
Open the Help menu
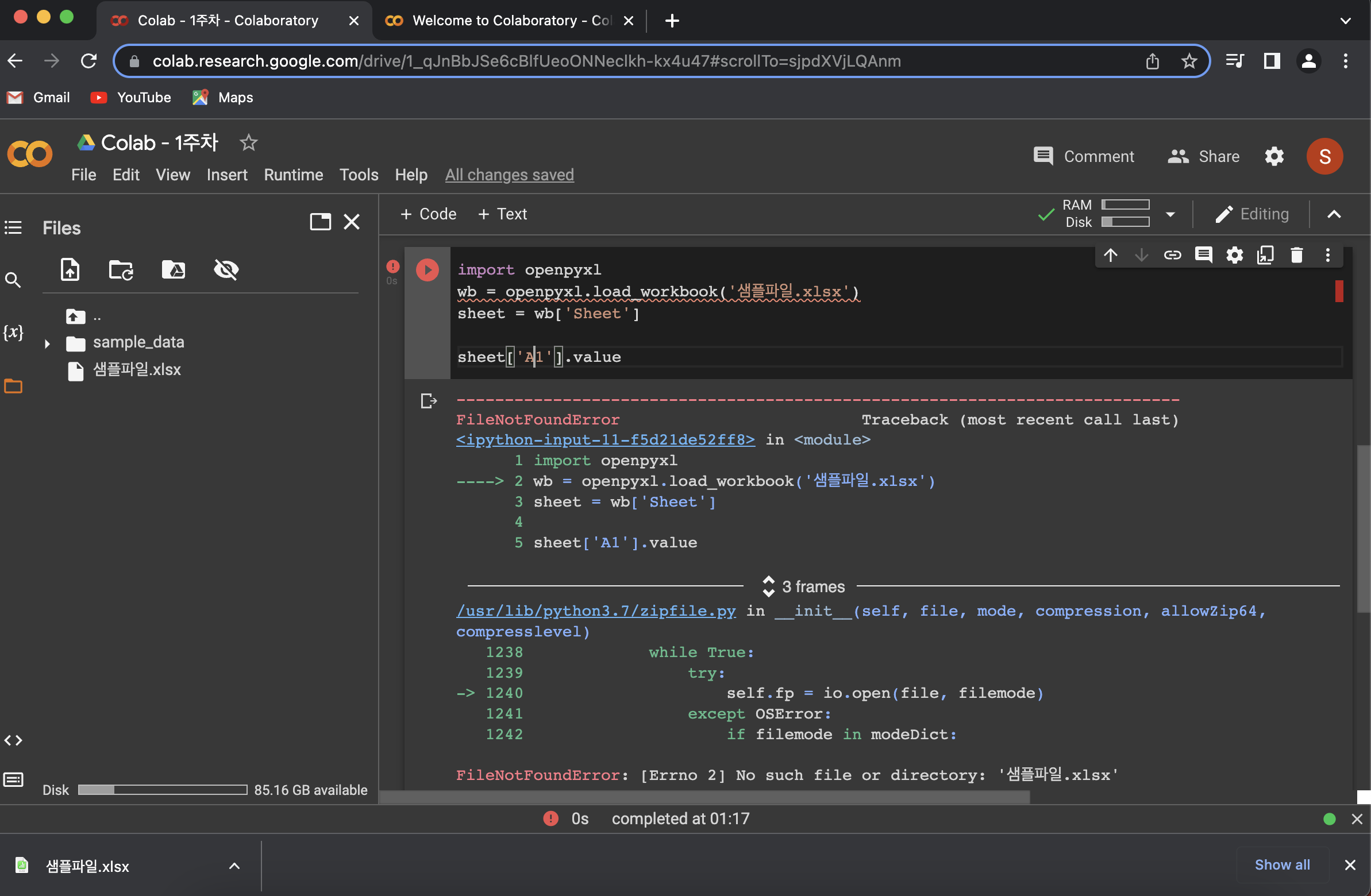(411, 175)
